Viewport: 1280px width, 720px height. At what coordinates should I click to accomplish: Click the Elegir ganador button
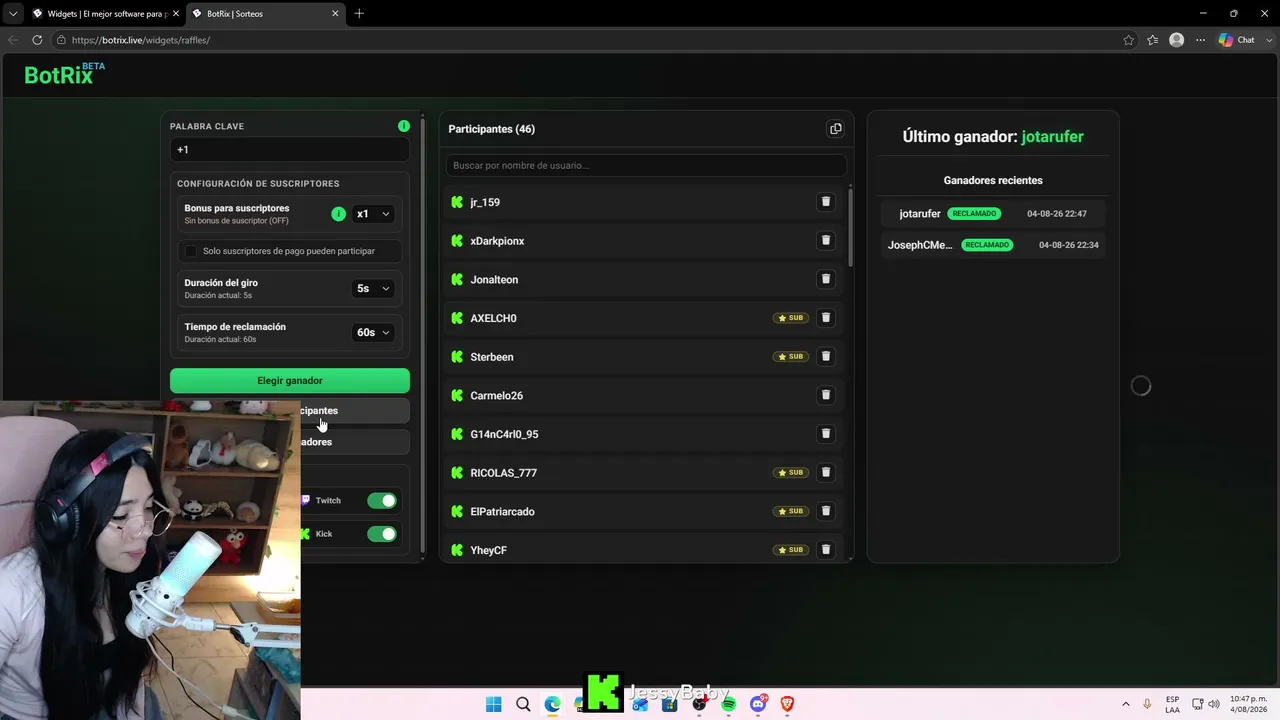point(290,380)
